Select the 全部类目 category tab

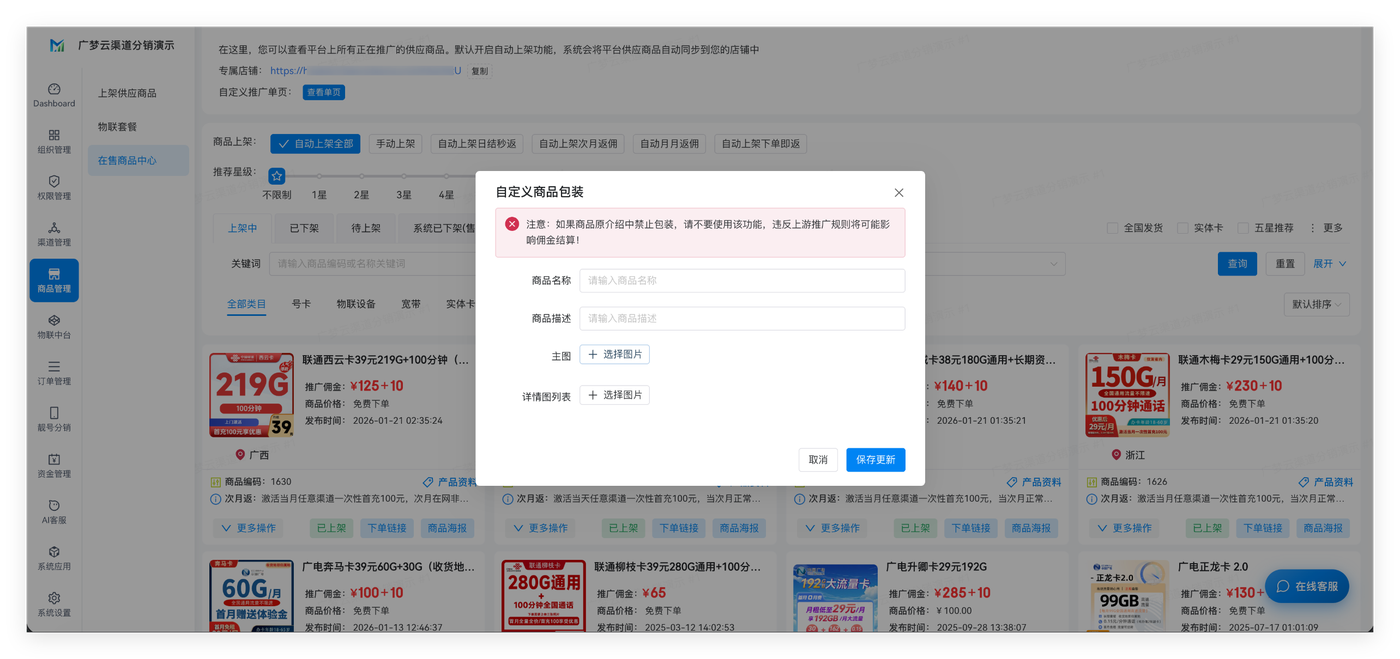pos(246,304)
